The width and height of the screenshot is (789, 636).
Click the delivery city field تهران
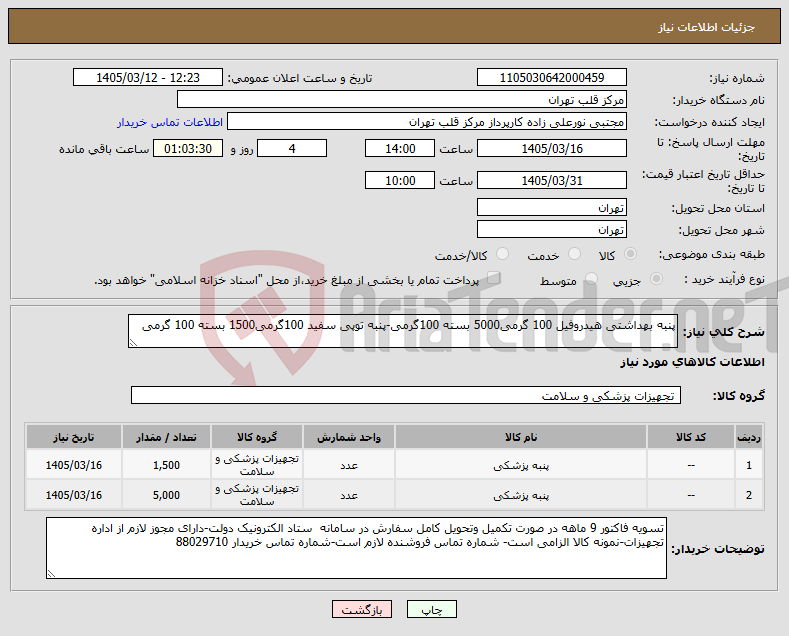coord(551,229)
